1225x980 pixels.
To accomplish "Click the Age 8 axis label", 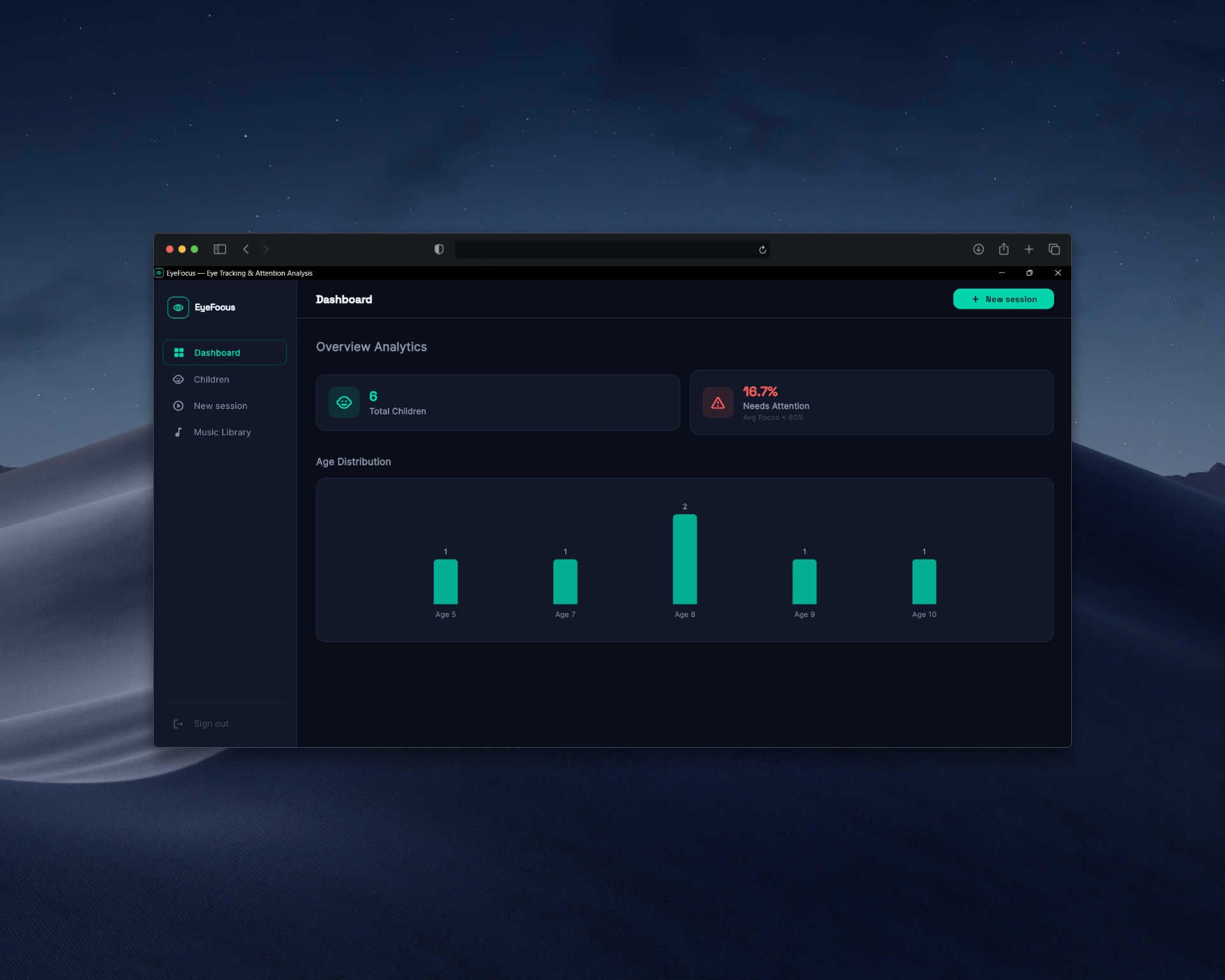I will point(685,614).
